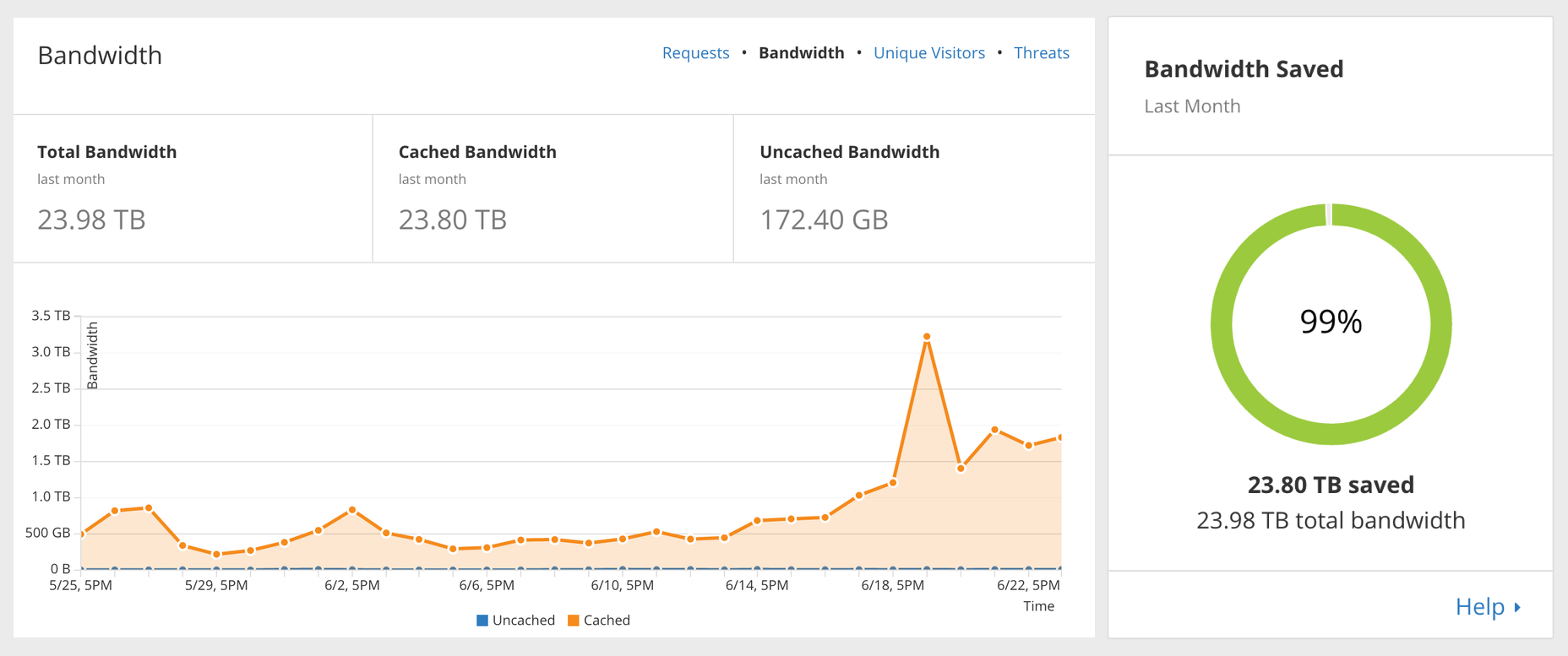The height and width of the screenshot is (656, 1568).
Task: Select the Bandwidth tab
Action: click(x=801, y=53)
